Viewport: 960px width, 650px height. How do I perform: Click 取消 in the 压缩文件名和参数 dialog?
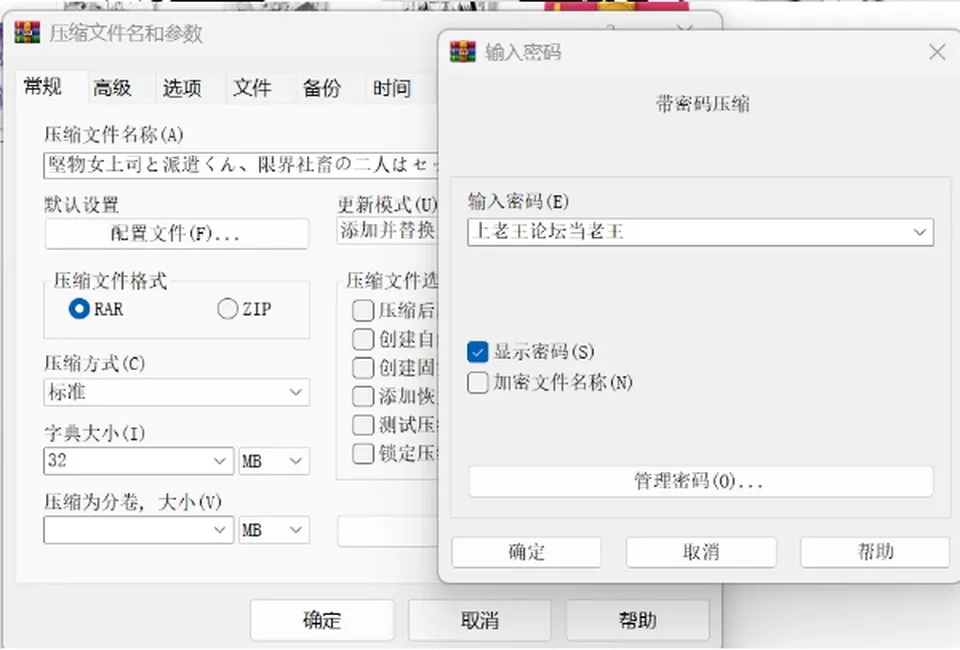479,620
